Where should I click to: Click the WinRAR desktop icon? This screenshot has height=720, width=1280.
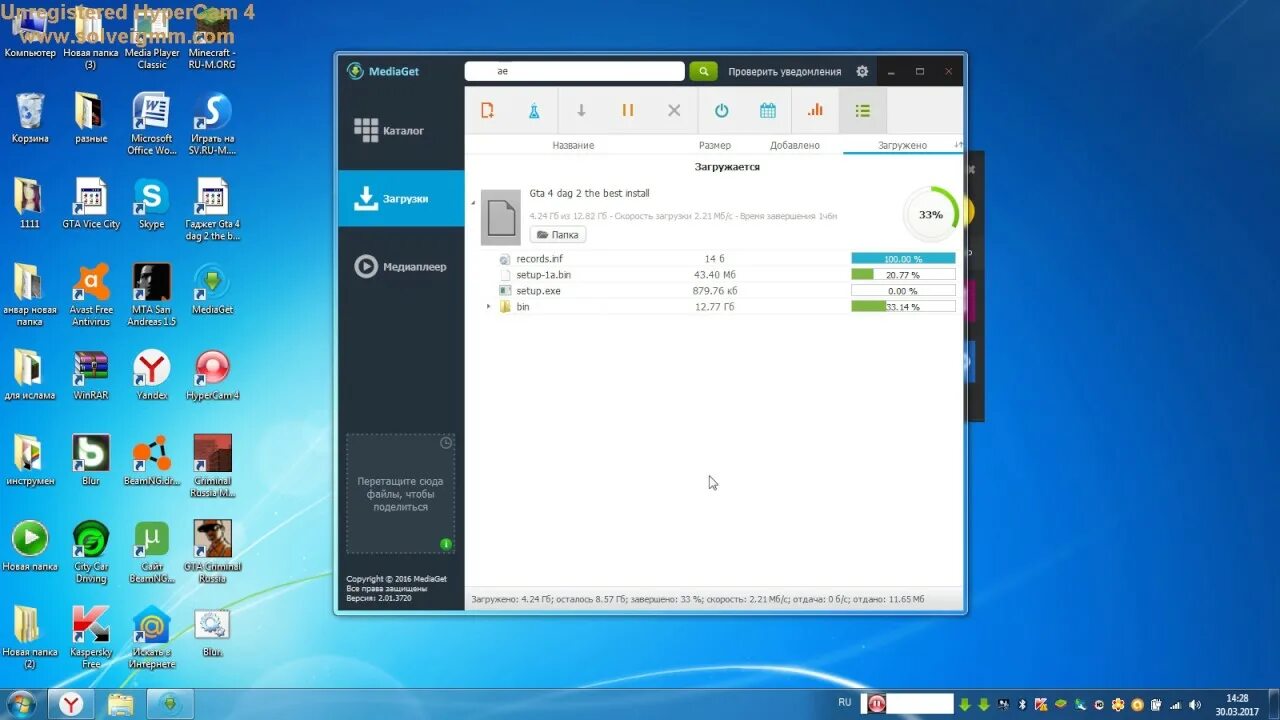tap(91, 375)
